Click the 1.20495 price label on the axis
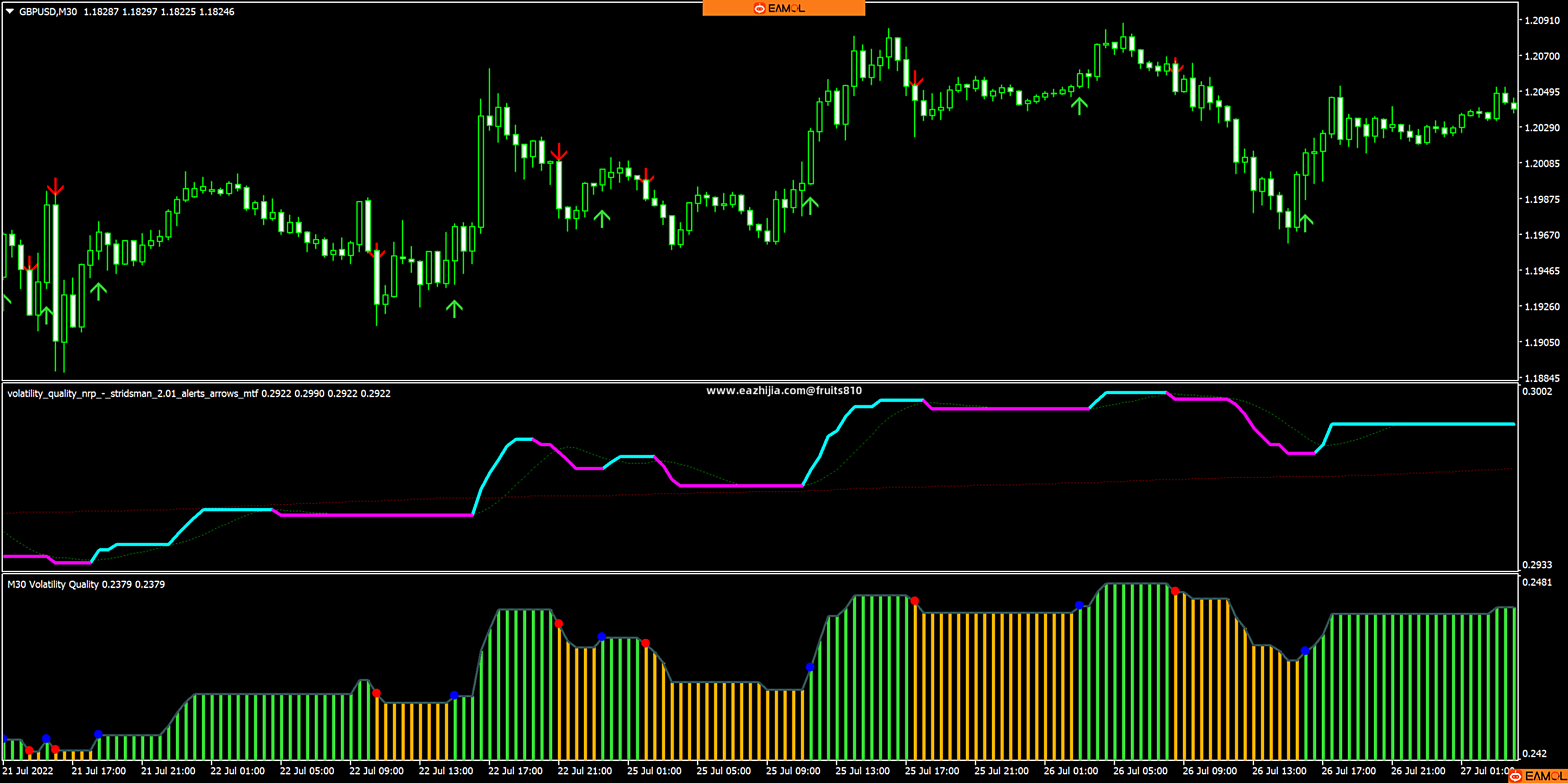The width and height of the screenshot is (1568, 783). (1542, 92)
